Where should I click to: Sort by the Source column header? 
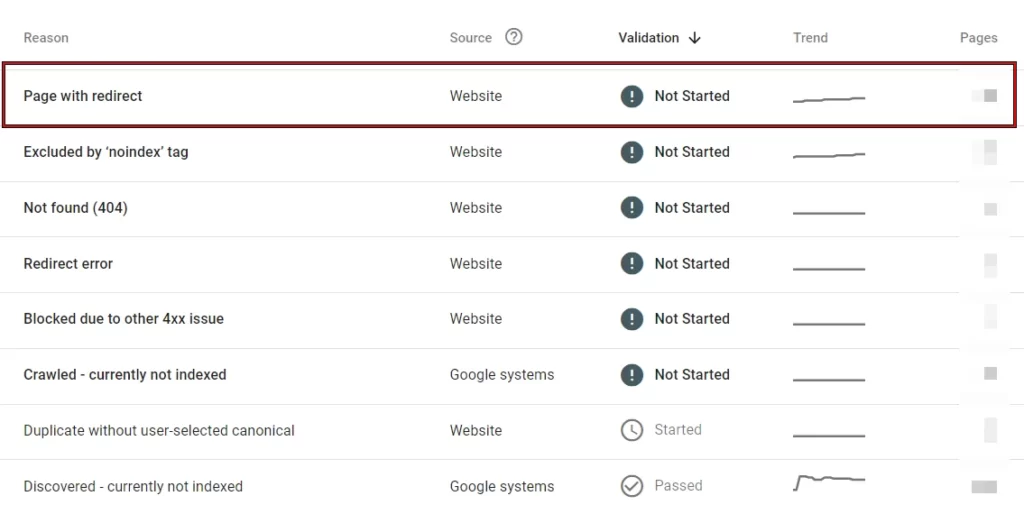tap(470, 38)
